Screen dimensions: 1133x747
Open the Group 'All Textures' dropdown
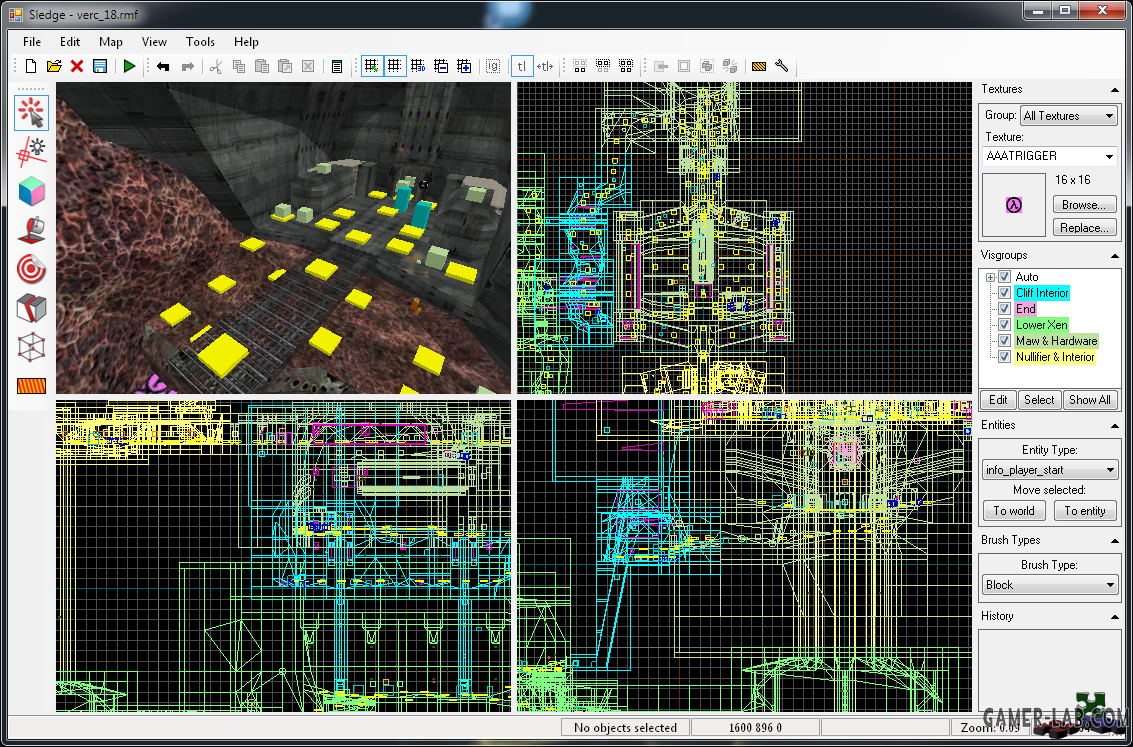[x=1069, y=116]
